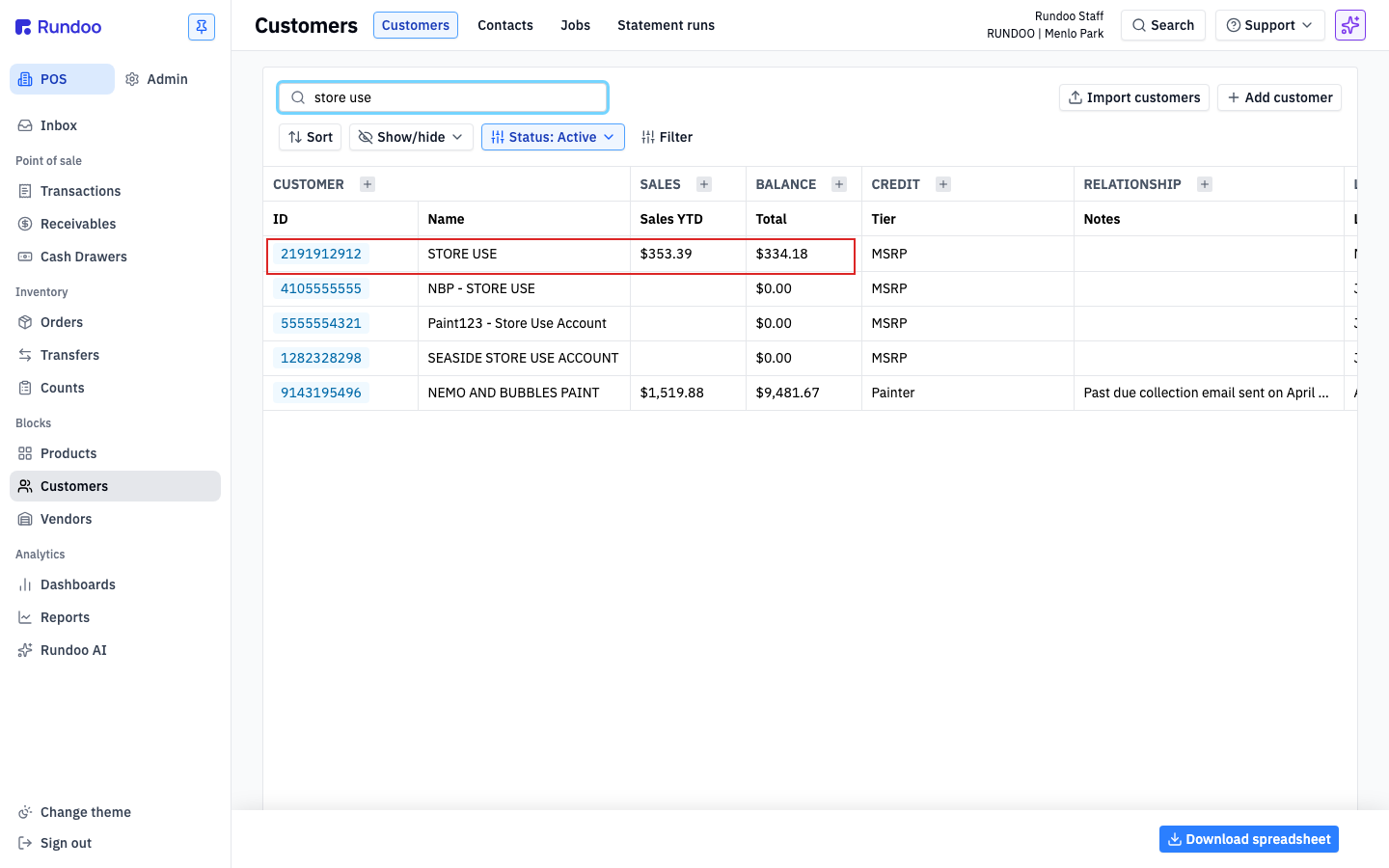Viewport: 1389px width, 868px height.
Task: Go to Products
Action: click(x=115, y=453)
